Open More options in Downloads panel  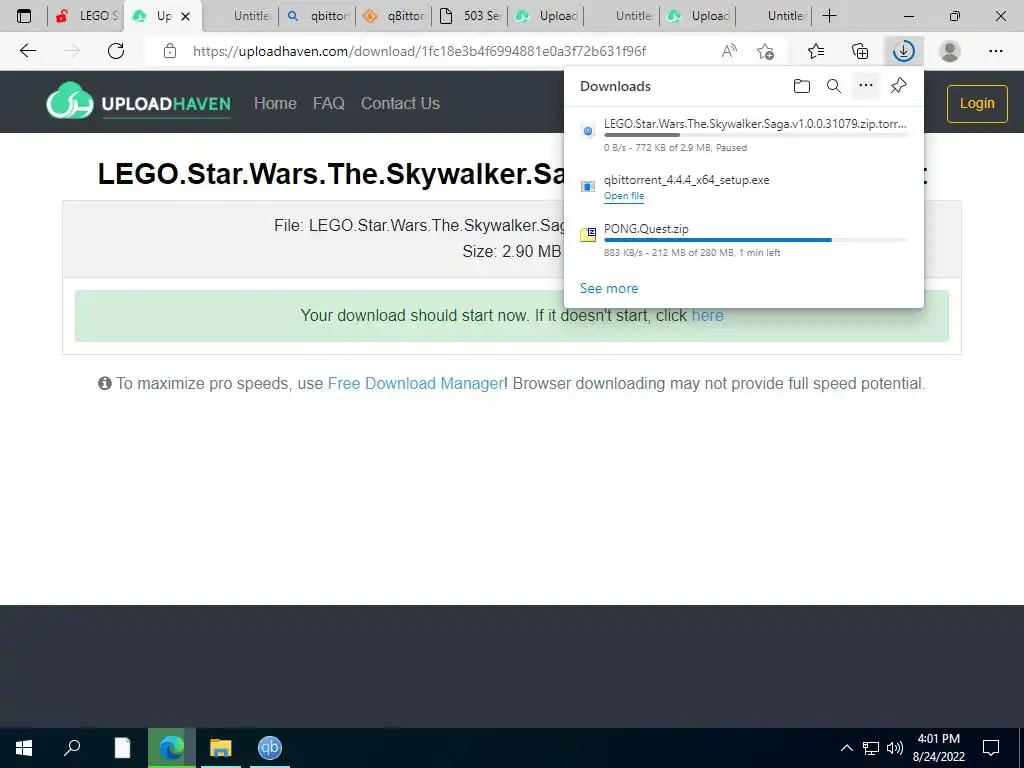(x=866, y=86)
